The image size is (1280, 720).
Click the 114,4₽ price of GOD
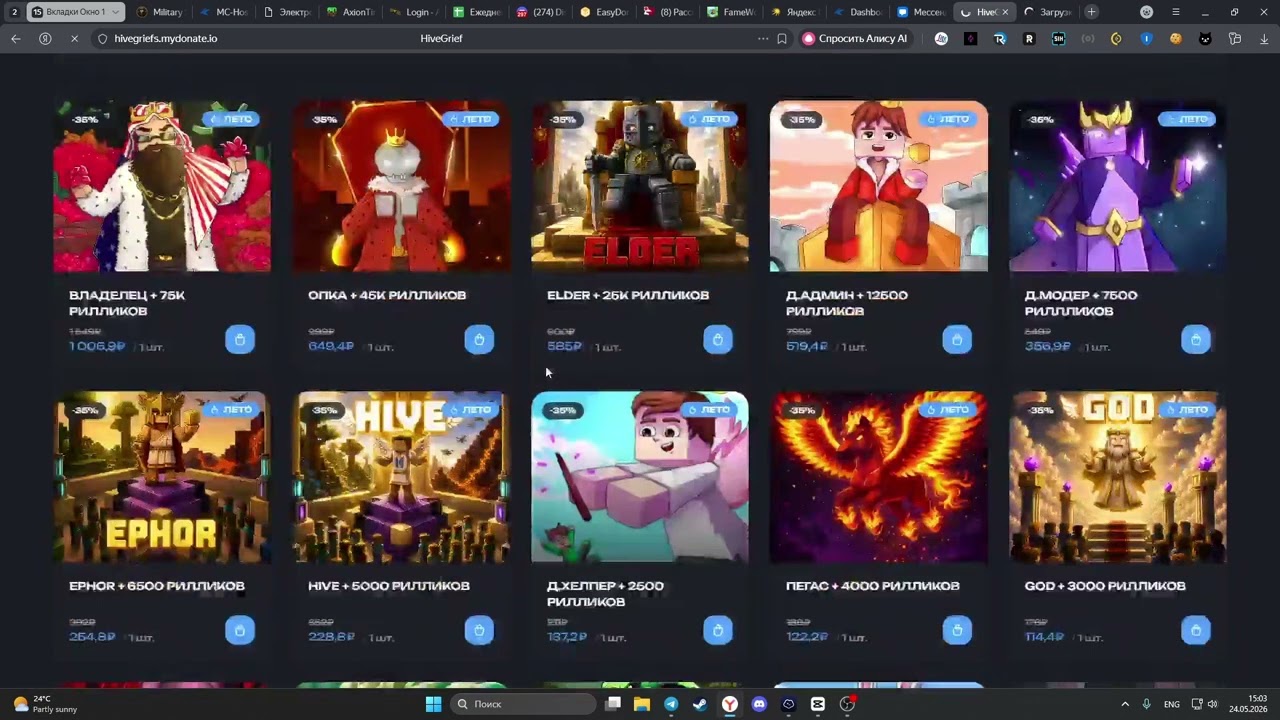pyautogui.click(x=1044, y=637)
